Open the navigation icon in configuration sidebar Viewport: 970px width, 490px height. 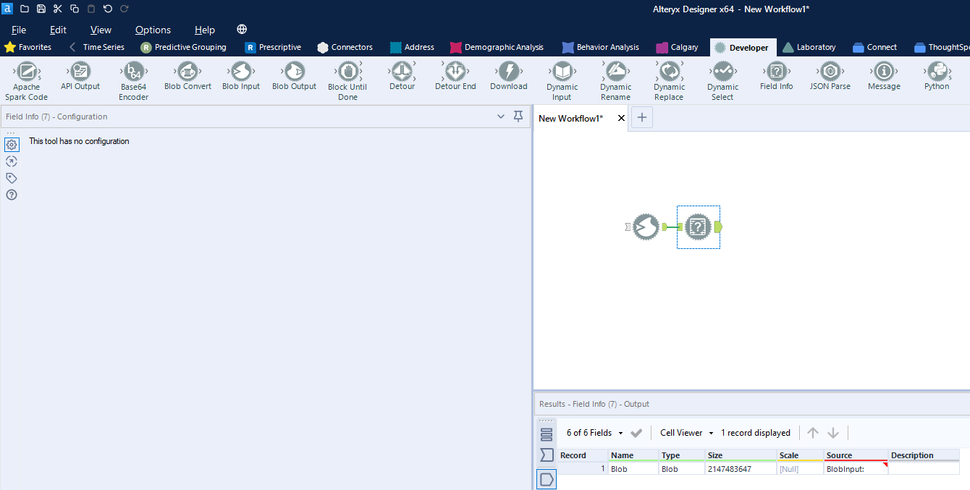click(11, 161)
